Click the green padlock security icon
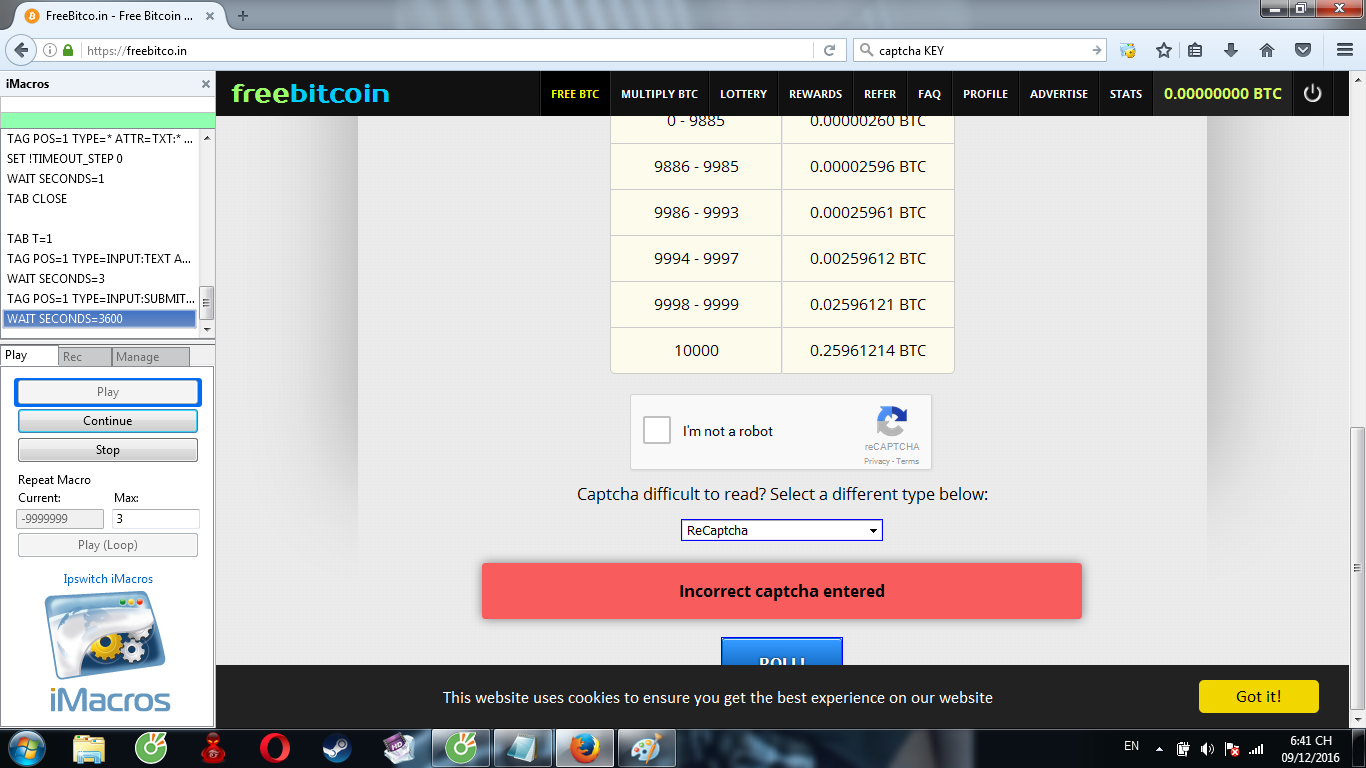 pos(68,50)
